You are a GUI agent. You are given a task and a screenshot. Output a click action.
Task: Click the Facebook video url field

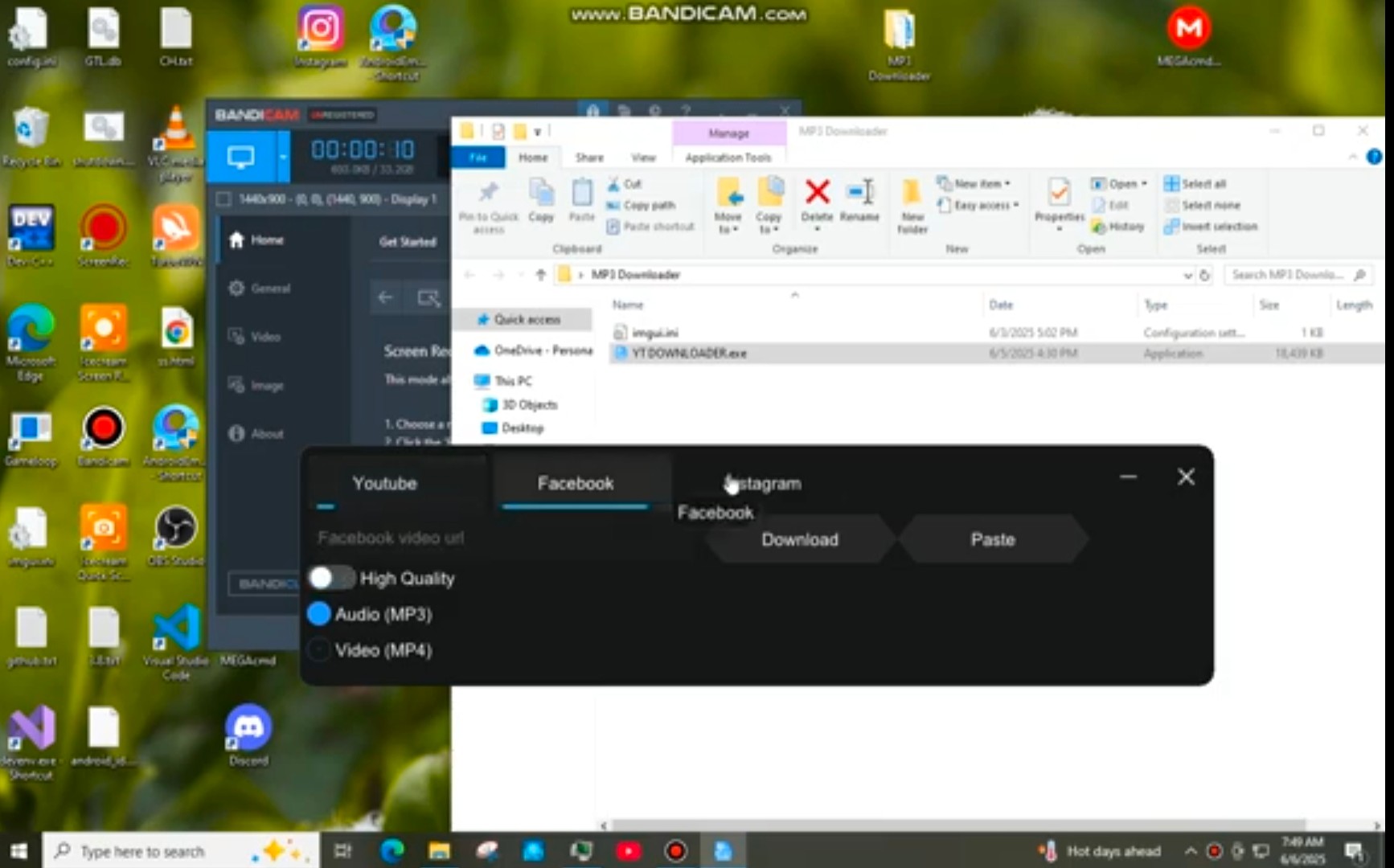pos(498,538)
